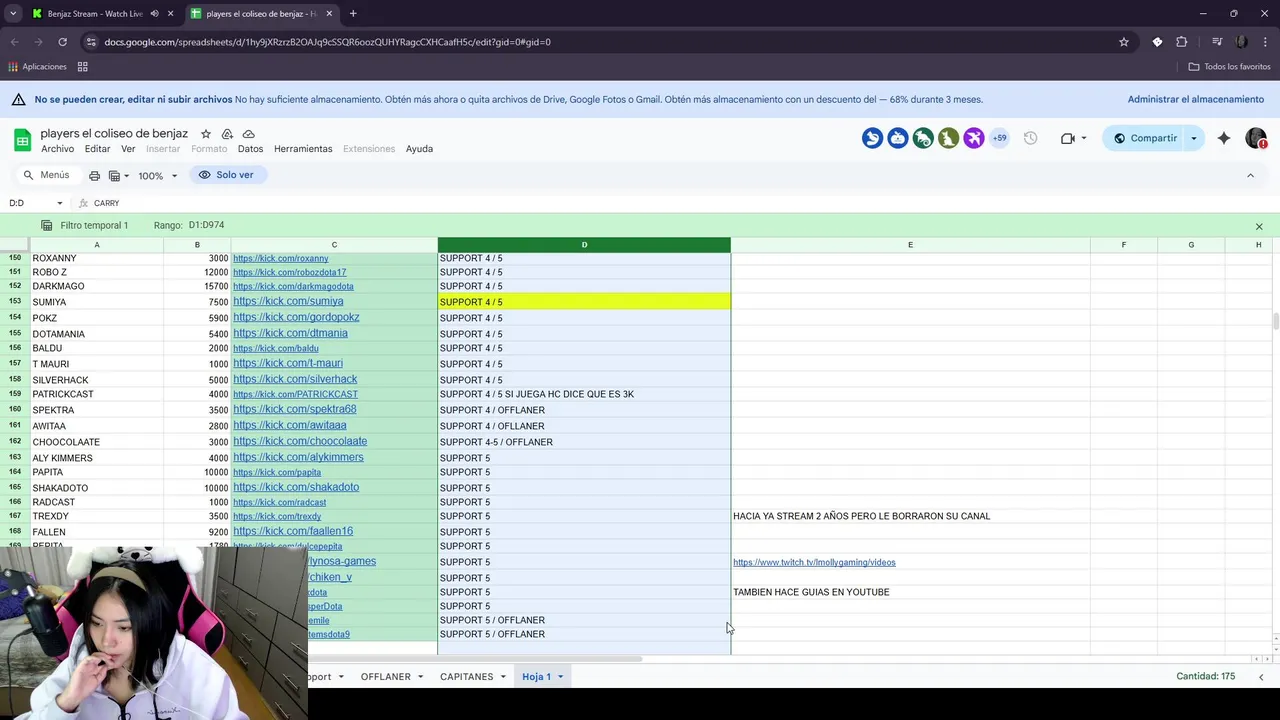1280x720 pixels.
Task: Click the green chameleon viewer avatar
Action: (923, 138)
